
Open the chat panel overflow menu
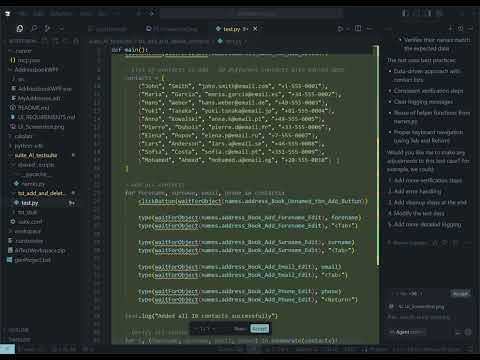471,29
